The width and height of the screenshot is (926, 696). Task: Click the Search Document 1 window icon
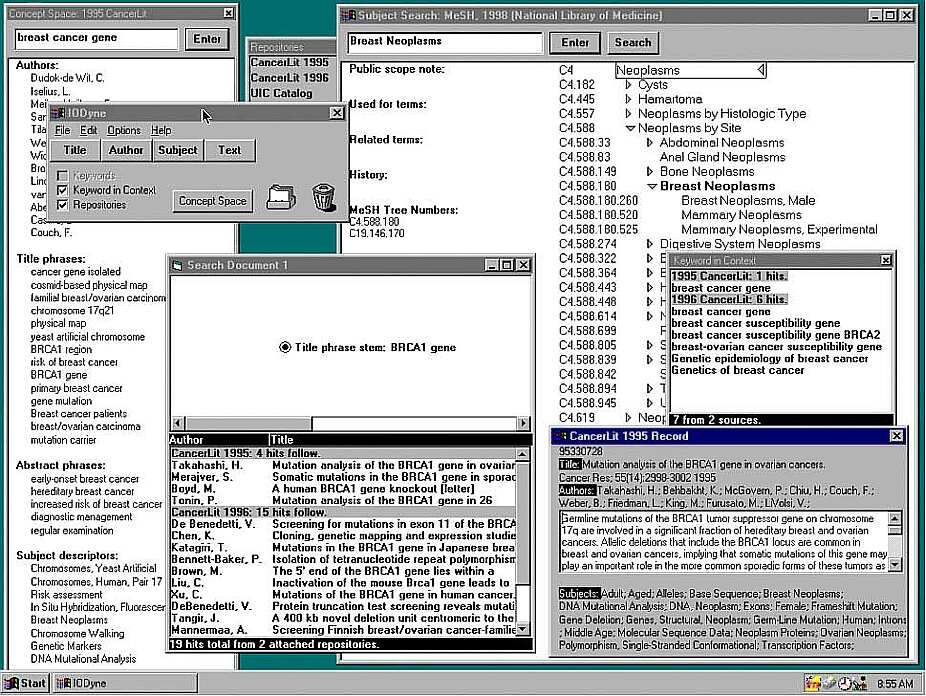pos(177,265)
